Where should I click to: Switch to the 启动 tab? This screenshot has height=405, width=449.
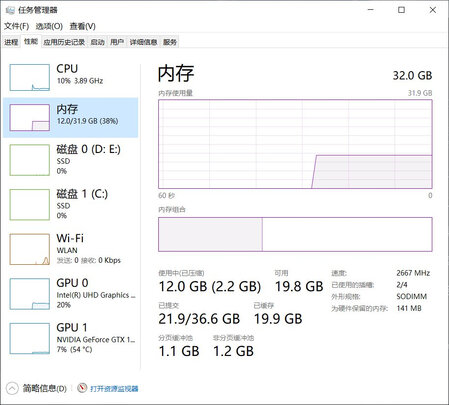(97, 42)
